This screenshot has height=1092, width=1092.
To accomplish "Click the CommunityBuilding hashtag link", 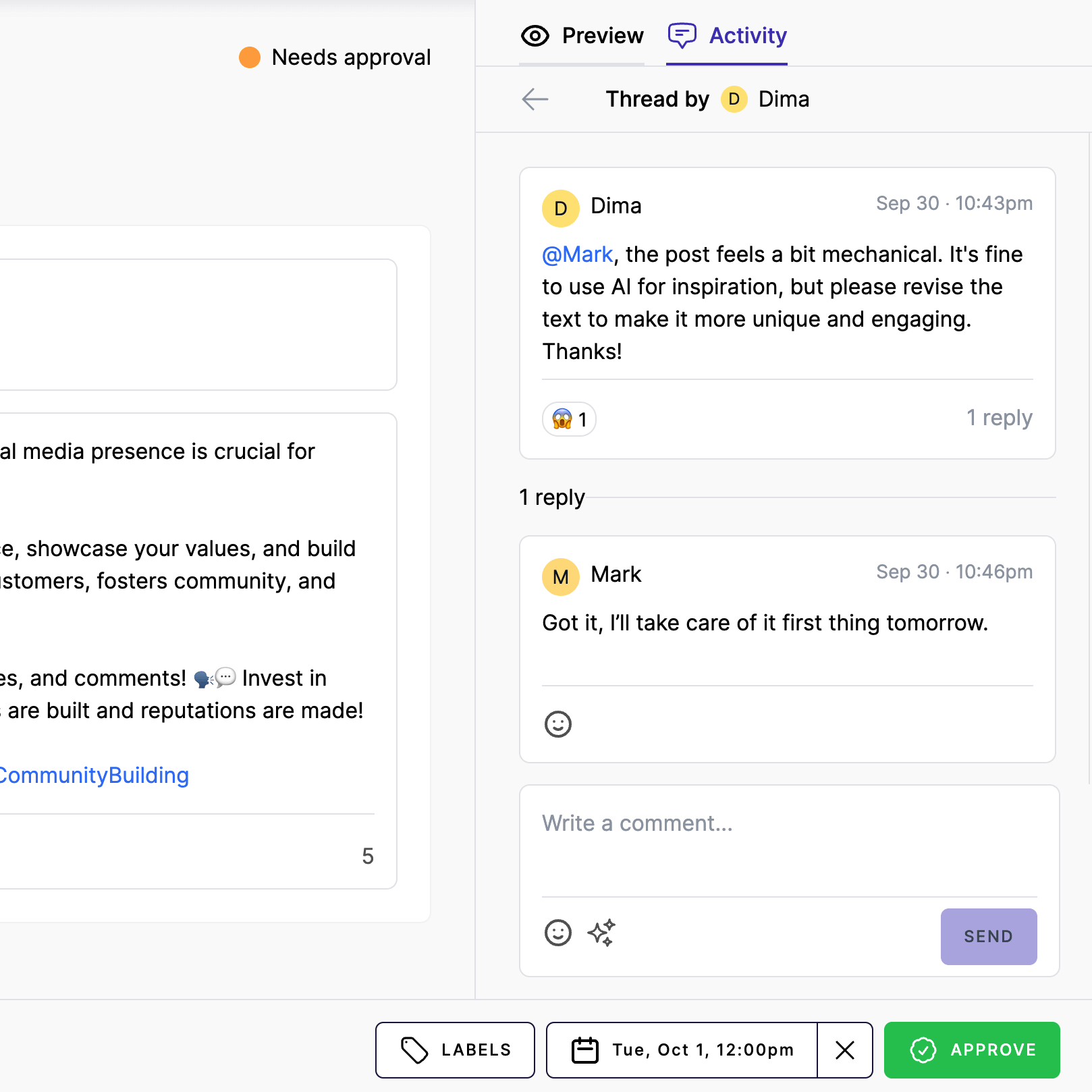I will click(x=94, y=775).
